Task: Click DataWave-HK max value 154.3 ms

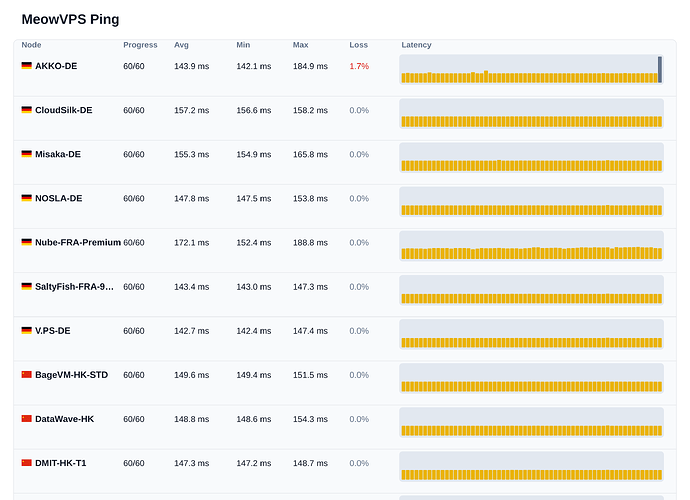Action: click(310, 419)
